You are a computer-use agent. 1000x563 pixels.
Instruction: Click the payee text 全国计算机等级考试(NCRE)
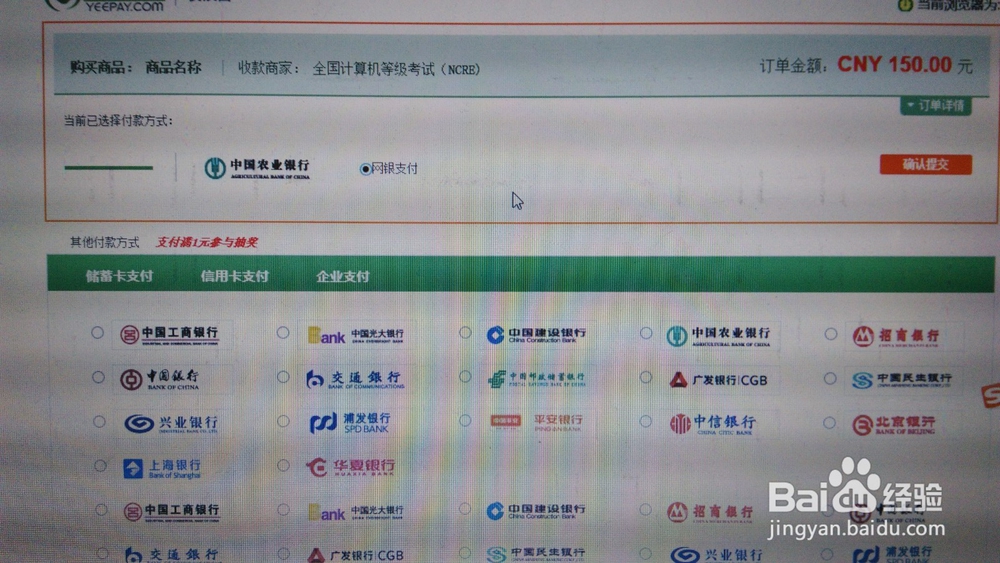(396, 69)
